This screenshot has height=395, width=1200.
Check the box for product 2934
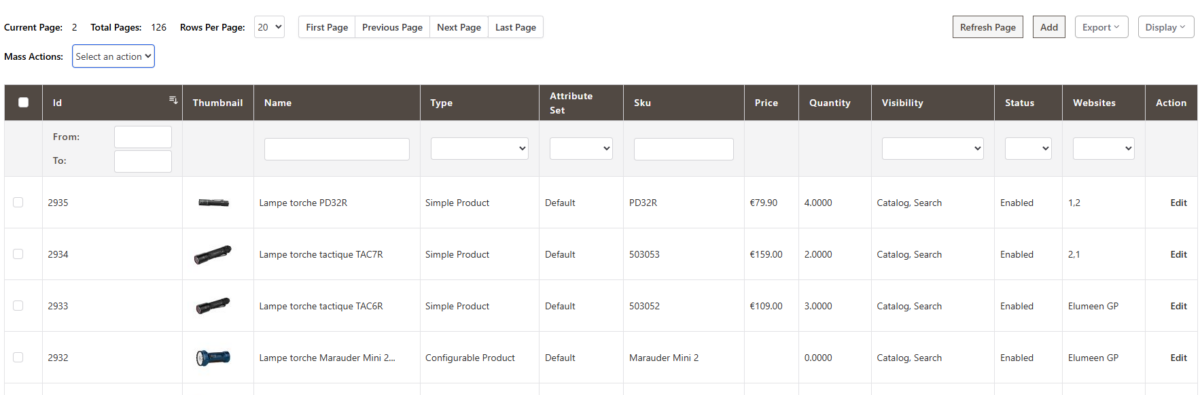18,254
